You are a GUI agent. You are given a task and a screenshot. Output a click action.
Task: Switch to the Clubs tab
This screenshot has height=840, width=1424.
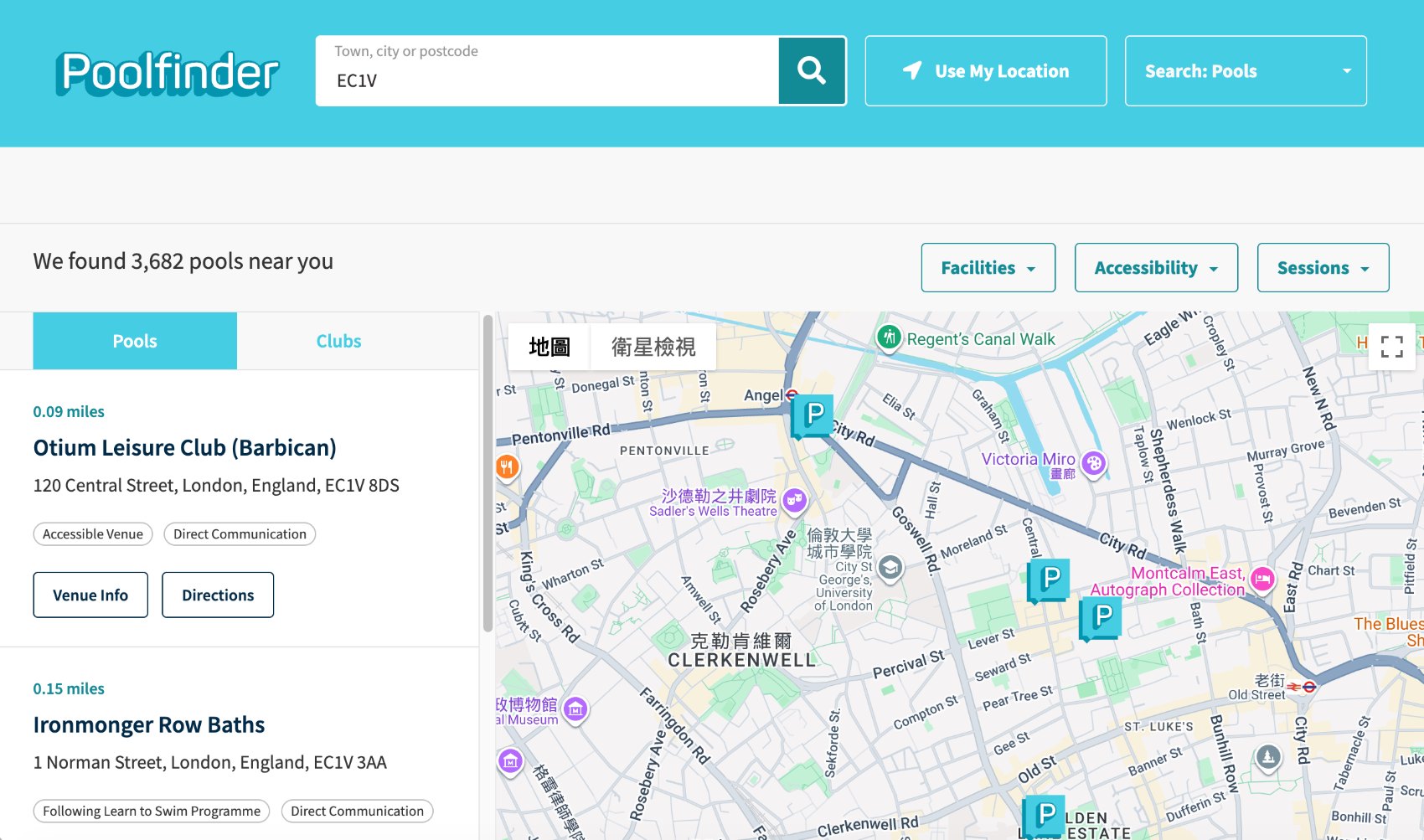[338, 341]
